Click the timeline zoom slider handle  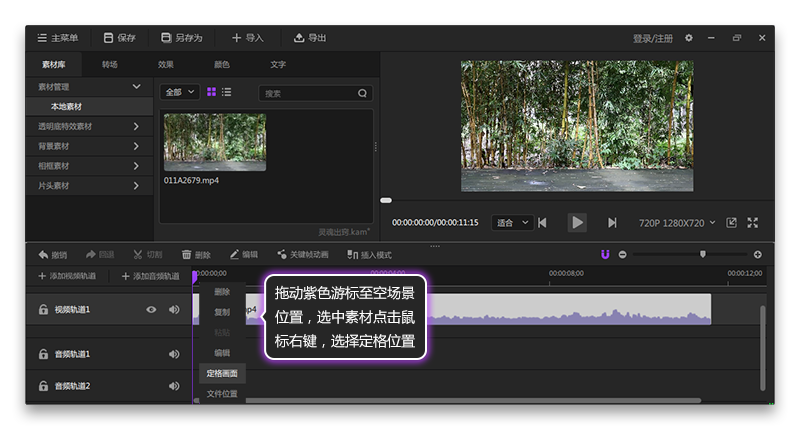(x=702, y=254)
